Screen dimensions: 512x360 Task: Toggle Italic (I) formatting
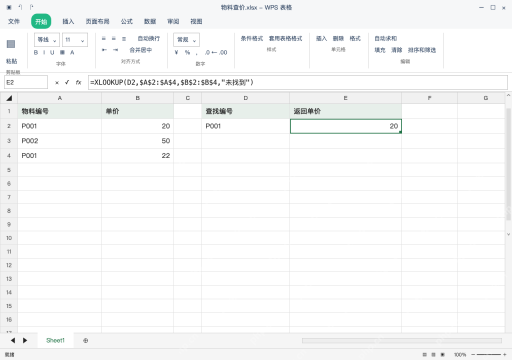pos(44,52)
